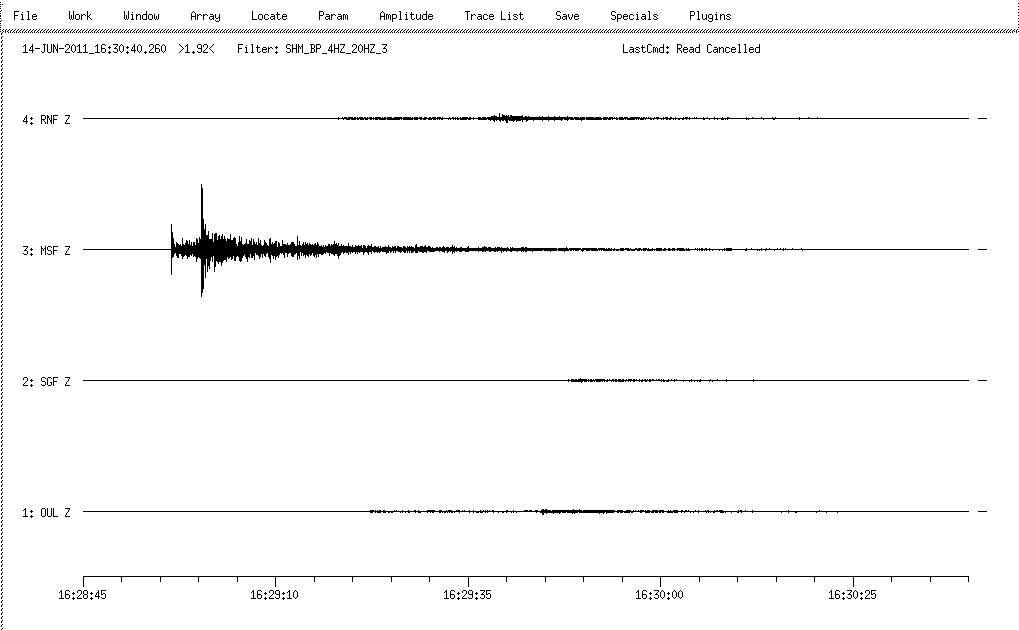Select the trace label 3: MSF Z

[x=46, y=251]
